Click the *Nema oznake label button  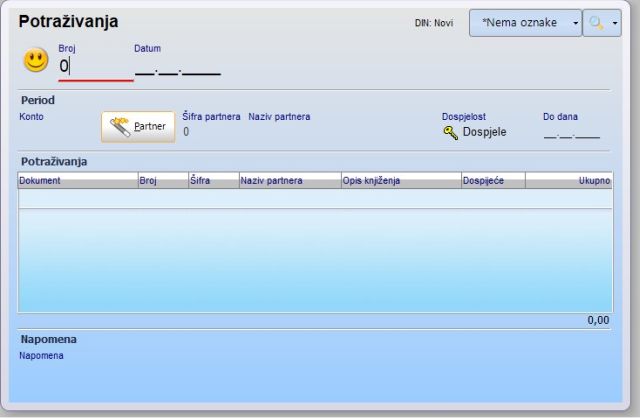tap(519, 22)
